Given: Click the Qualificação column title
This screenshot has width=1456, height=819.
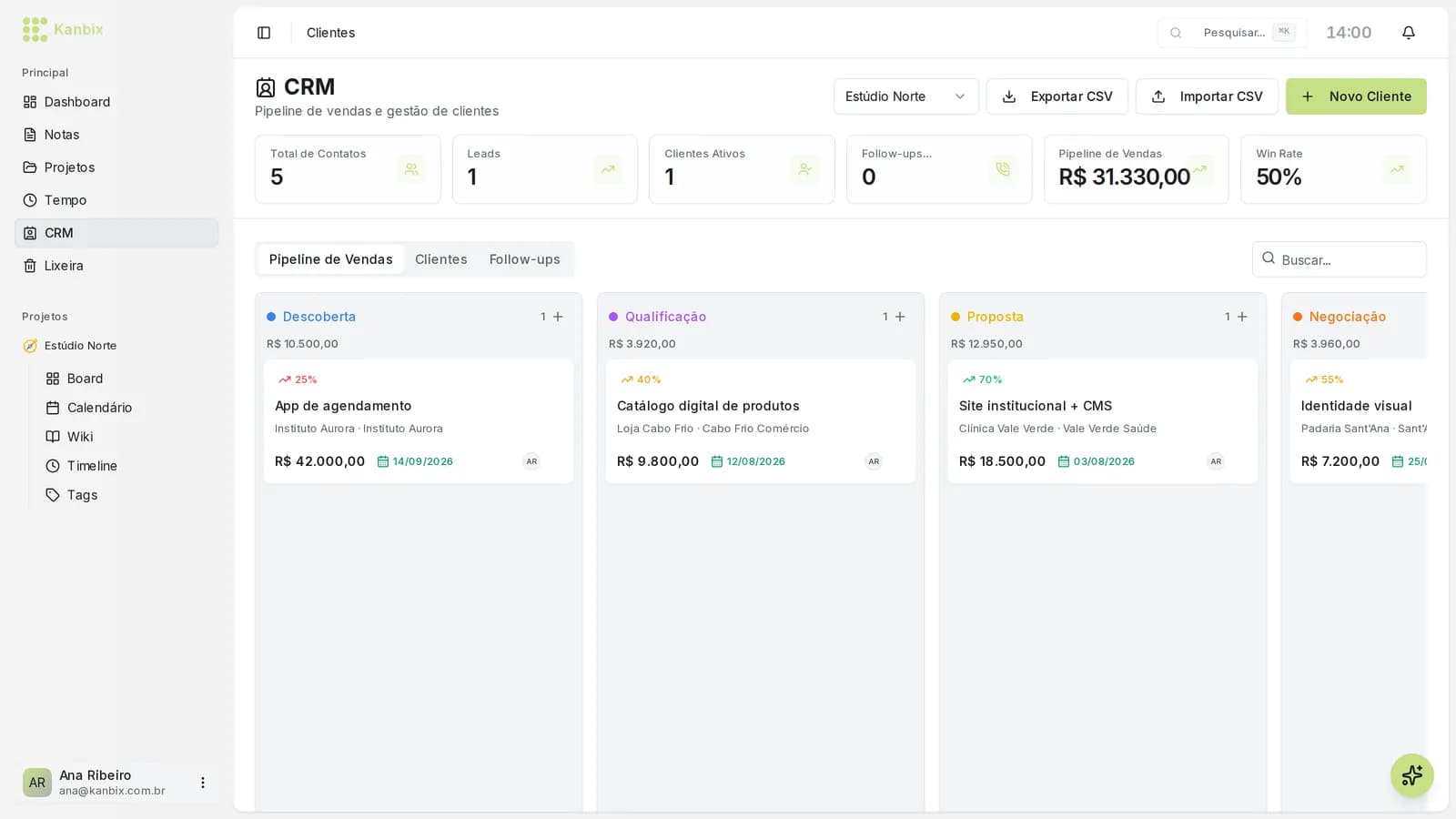Looking at the screenshot, I should point(665,317).
